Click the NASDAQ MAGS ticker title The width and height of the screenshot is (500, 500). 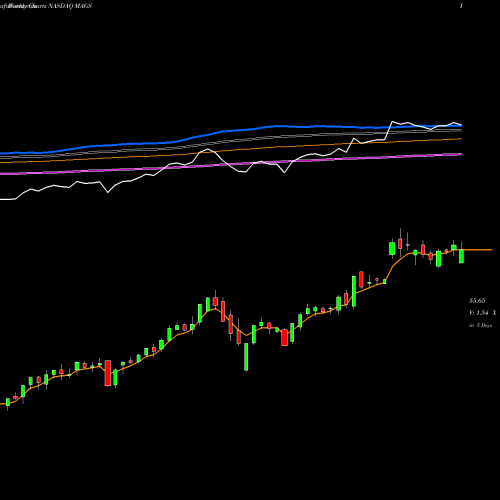70,6
